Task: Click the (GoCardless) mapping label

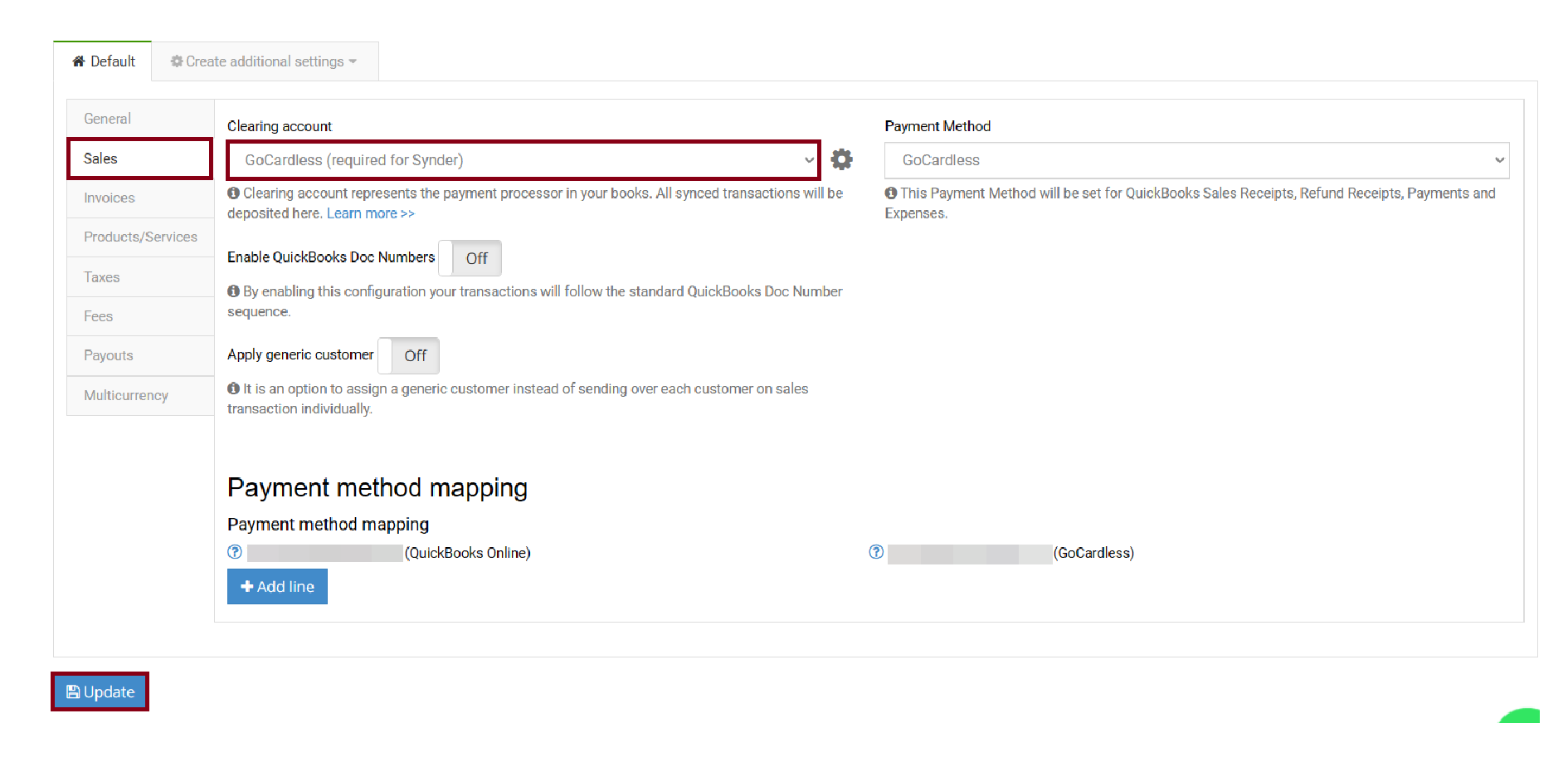Action: (x=1093, y=553)
